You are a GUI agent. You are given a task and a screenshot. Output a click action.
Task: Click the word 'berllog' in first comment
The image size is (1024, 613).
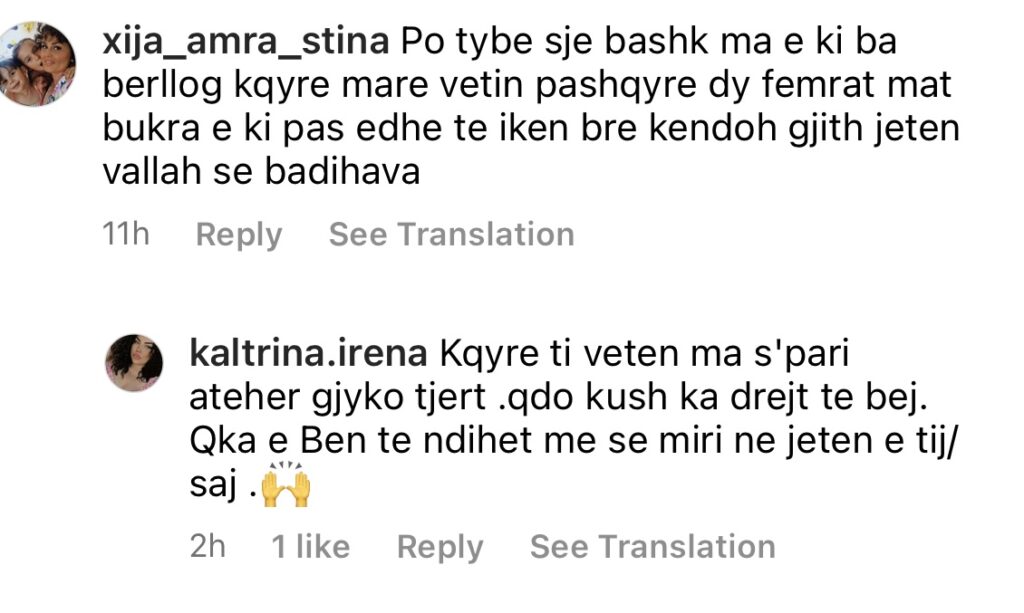(163, 86)
